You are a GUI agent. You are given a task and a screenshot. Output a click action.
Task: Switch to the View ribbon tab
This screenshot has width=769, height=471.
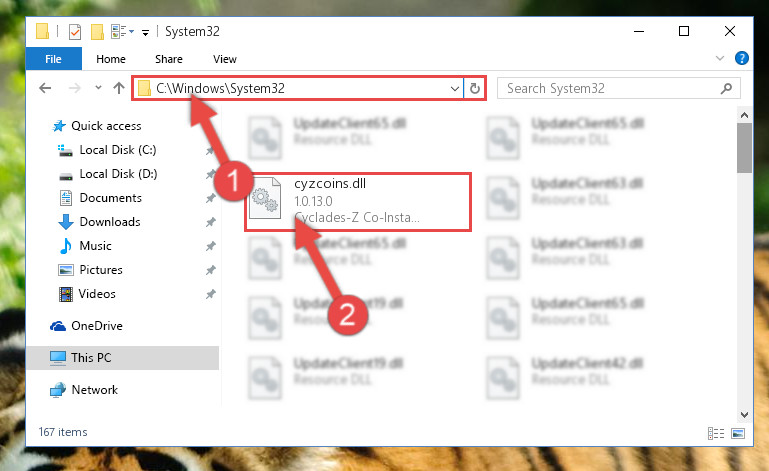point(225,59)
